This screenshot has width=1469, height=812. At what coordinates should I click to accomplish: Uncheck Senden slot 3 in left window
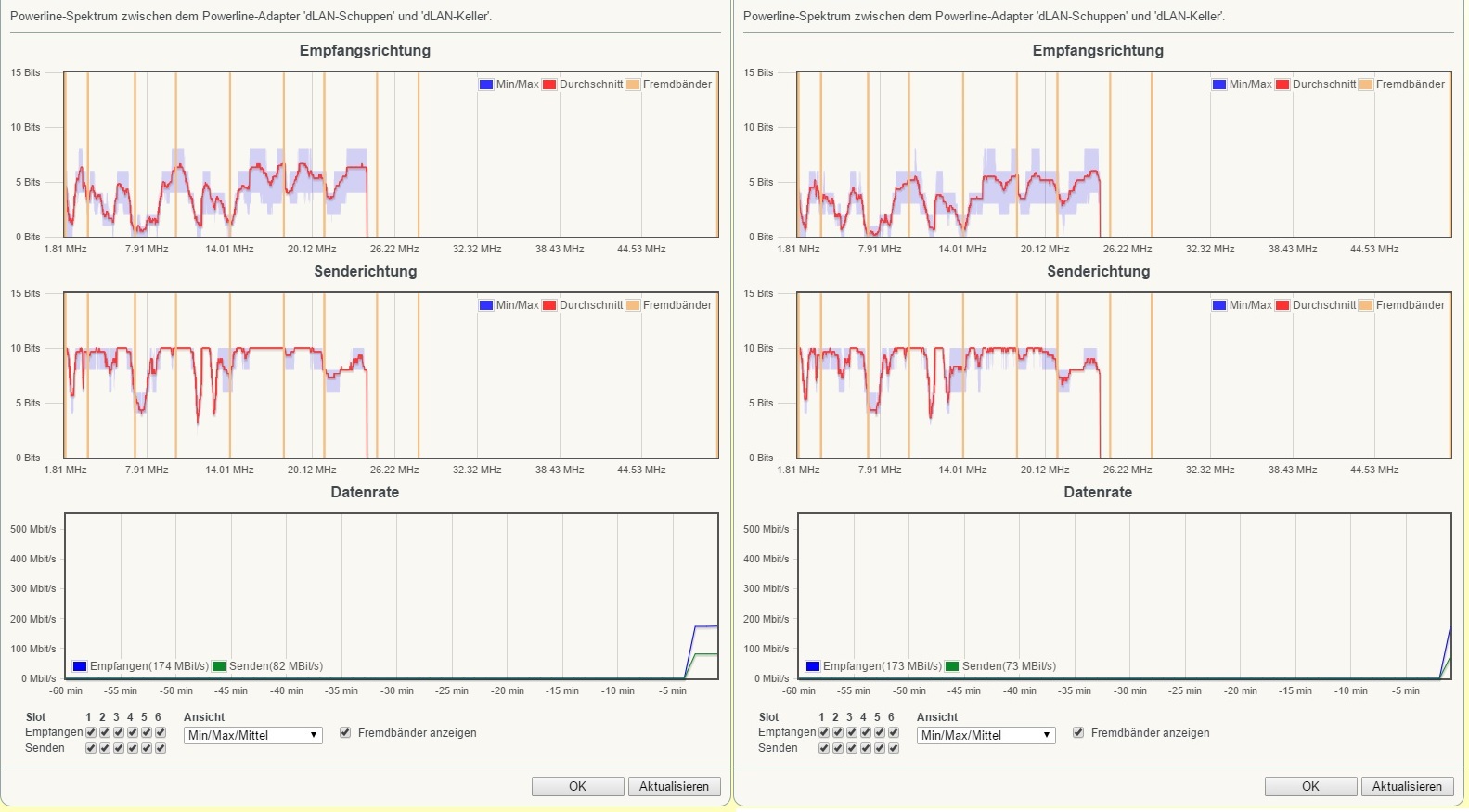click(119, 748)
